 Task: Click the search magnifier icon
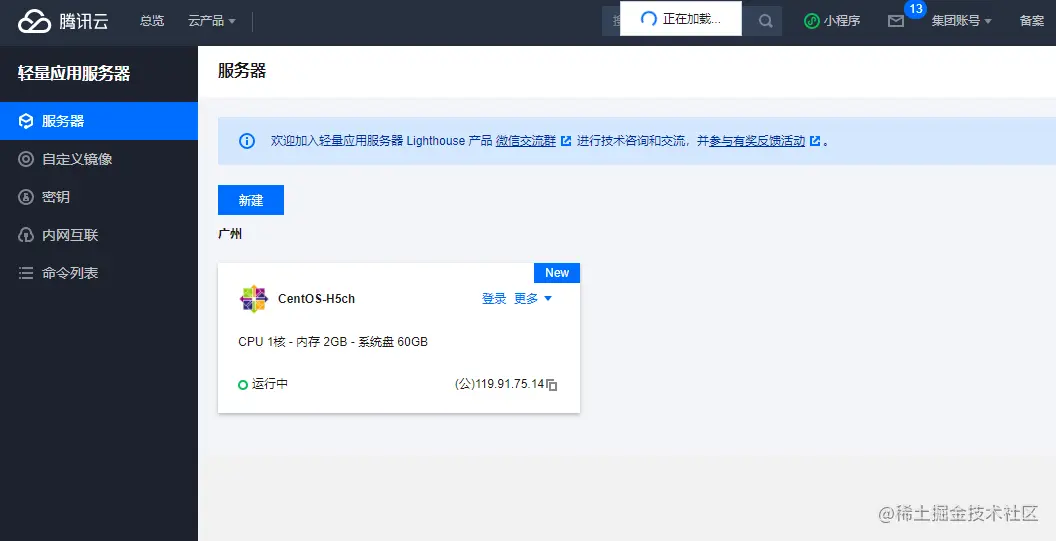(x=765, y=21)
